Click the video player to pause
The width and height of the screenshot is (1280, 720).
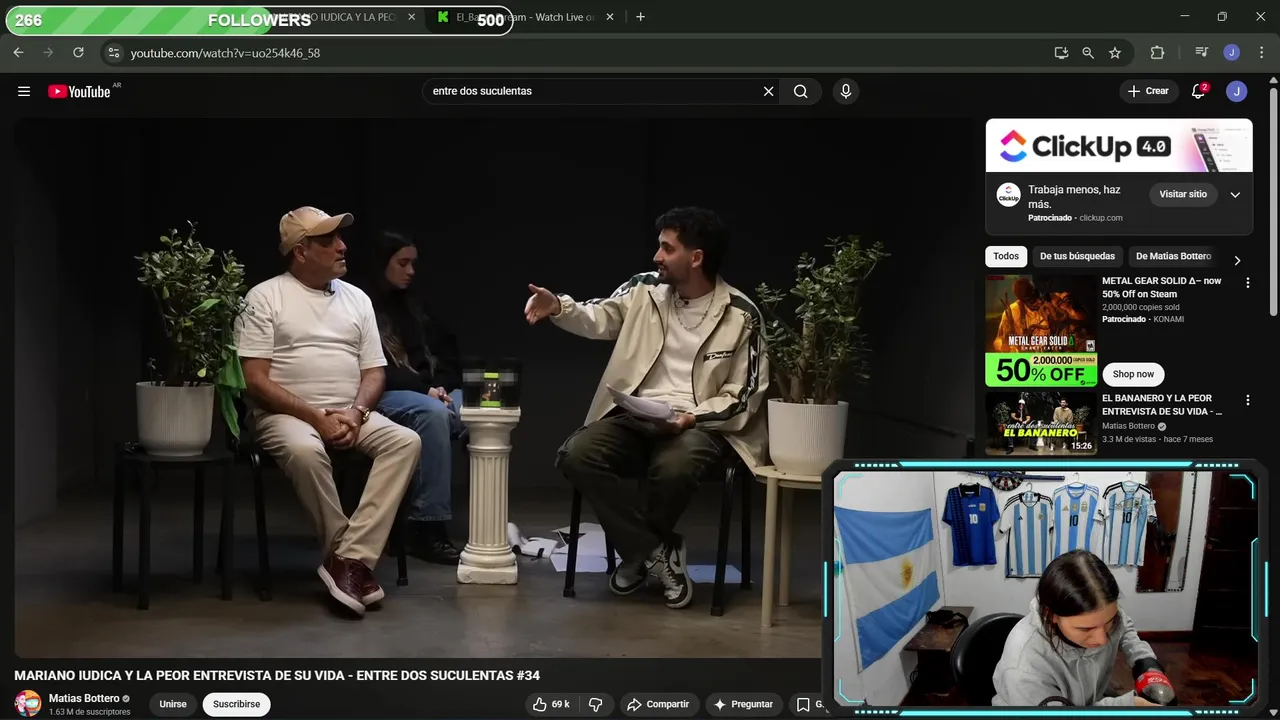tap(494, 388)
